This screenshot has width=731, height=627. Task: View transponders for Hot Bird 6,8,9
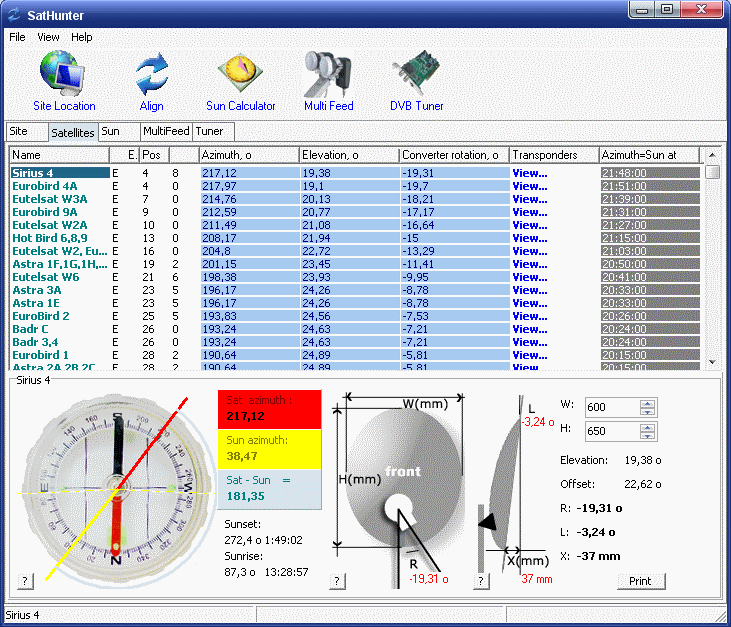[x=530, y=238]
